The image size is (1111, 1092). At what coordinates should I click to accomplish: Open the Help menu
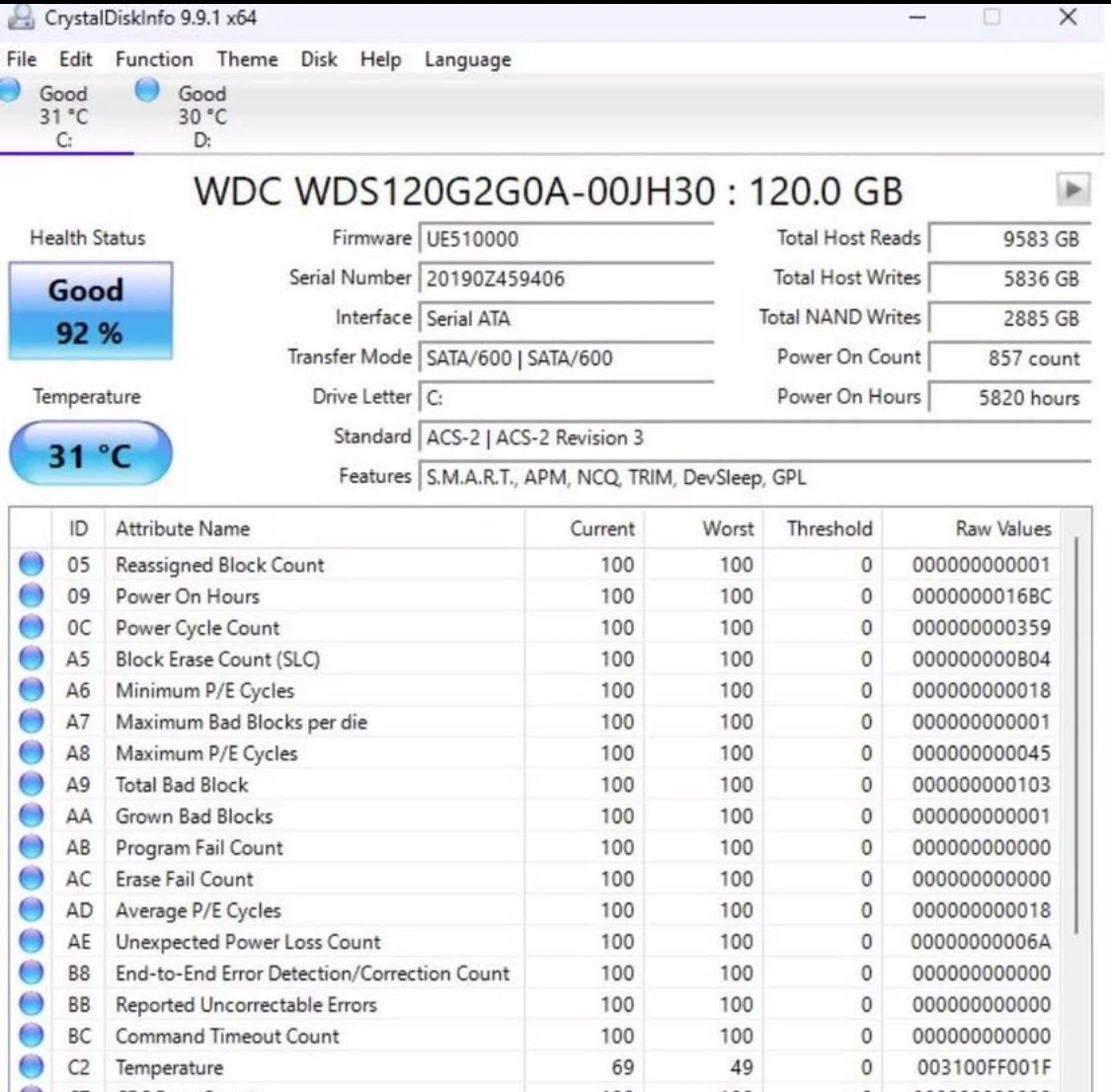[380, 59]
